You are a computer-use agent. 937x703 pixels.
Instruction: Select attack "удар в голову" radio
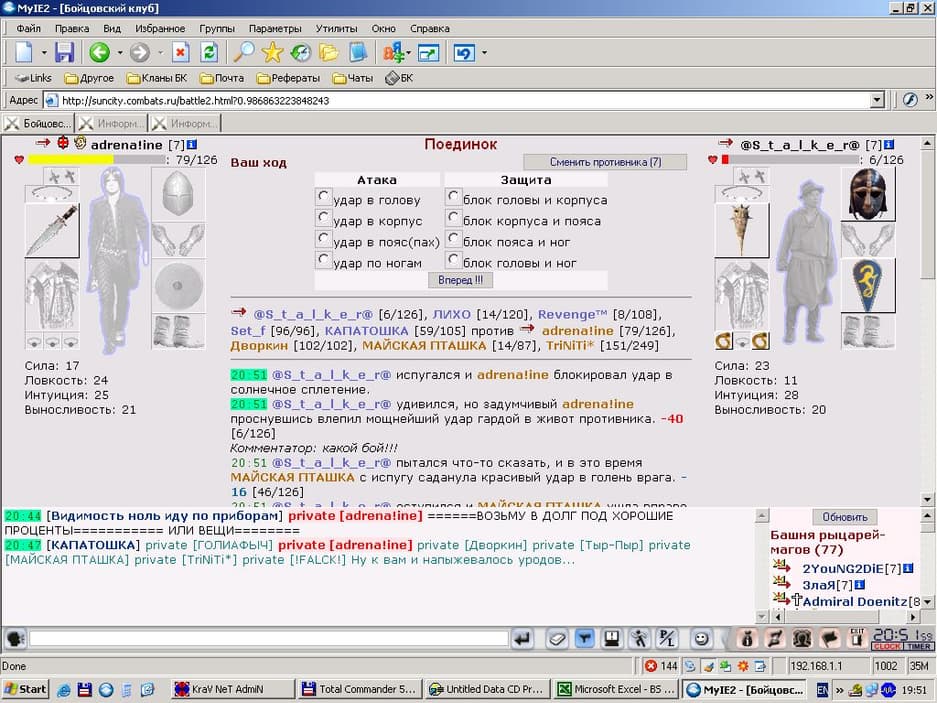pyautogui.click(x=323, y=198)
